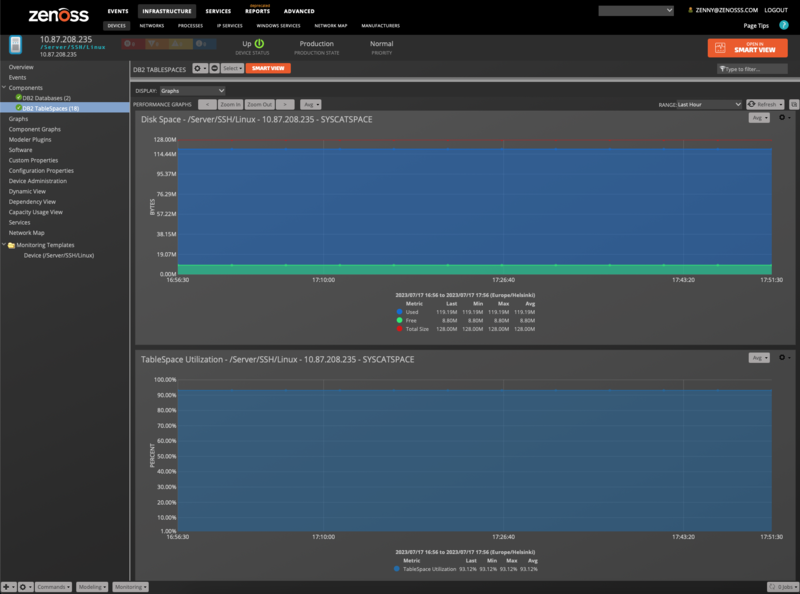Click the Zoom Out graph button
The image size is (800, 594).
coord(259,104)
